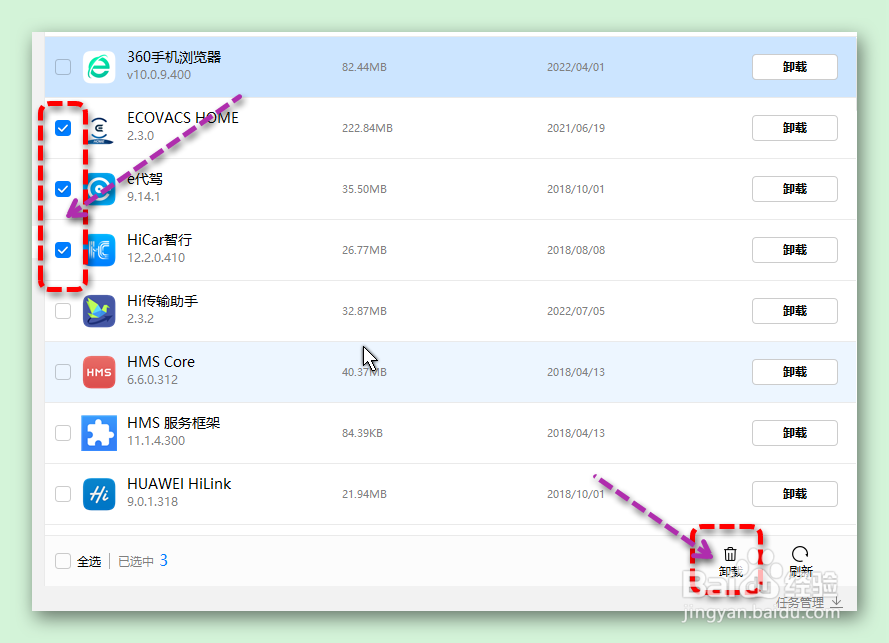The width and height of the screenshot is (889, 643).
Task: Click the 360手机浏览器 app icon
Action: coord(99,67)
